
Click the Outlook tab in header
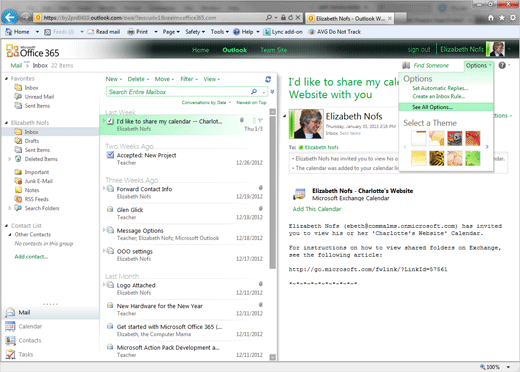[235, 50]
